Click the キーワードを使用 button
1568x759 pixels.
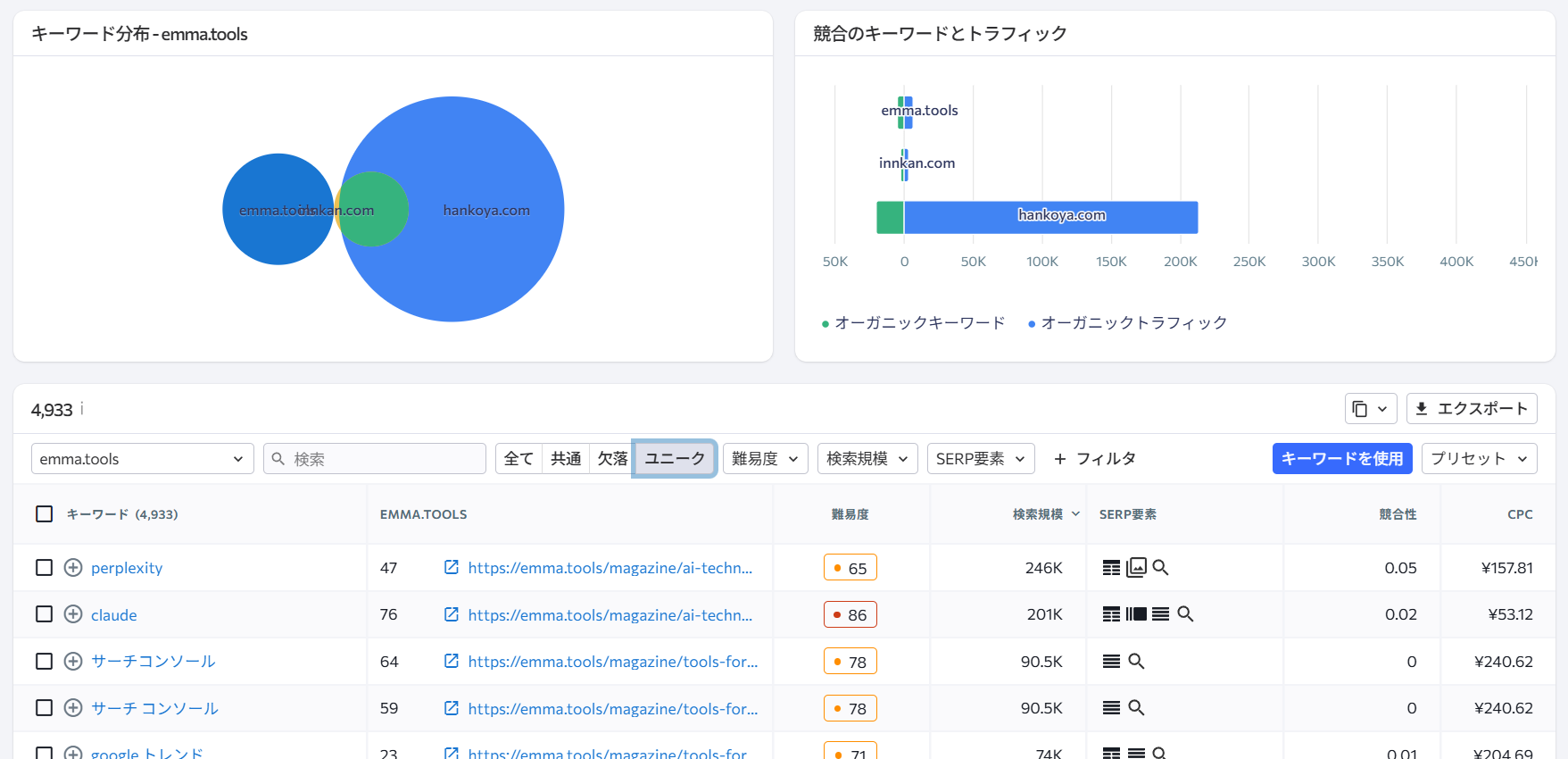(x=1341, y=459)
